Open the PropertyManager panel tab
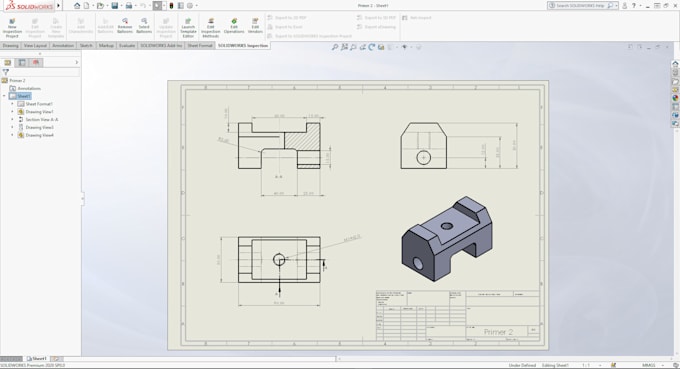 22,62
